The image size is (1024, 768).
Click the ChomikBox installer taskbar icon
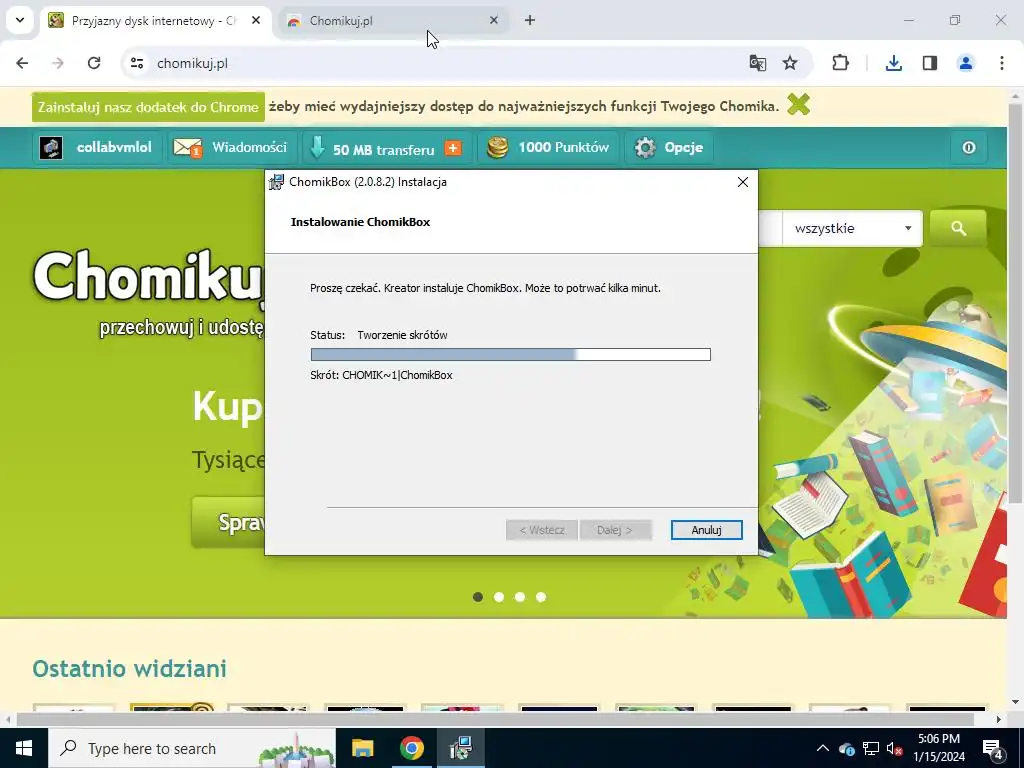coord(461,748)
